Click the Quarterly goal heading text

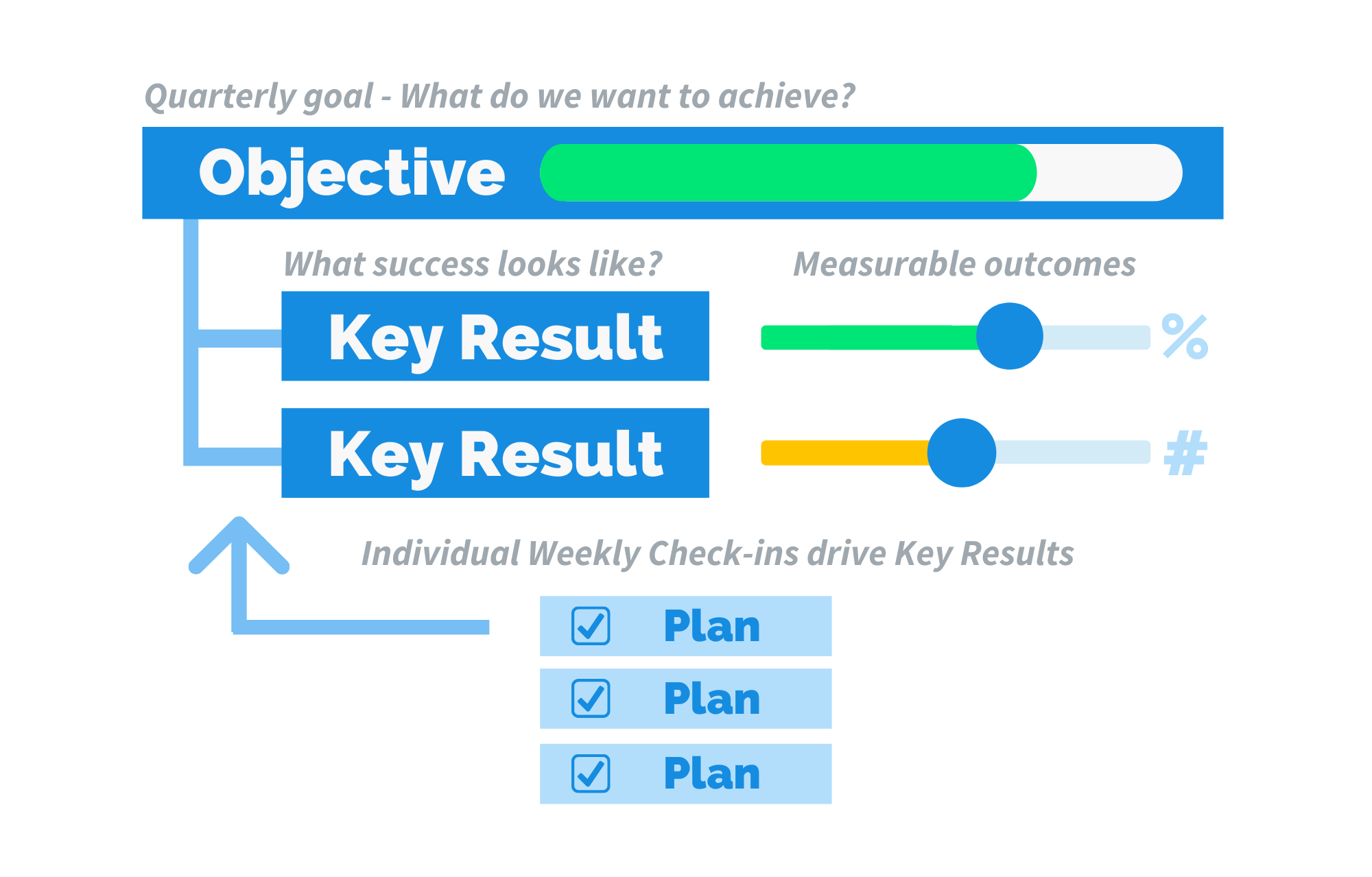click(x=500, y=97)
